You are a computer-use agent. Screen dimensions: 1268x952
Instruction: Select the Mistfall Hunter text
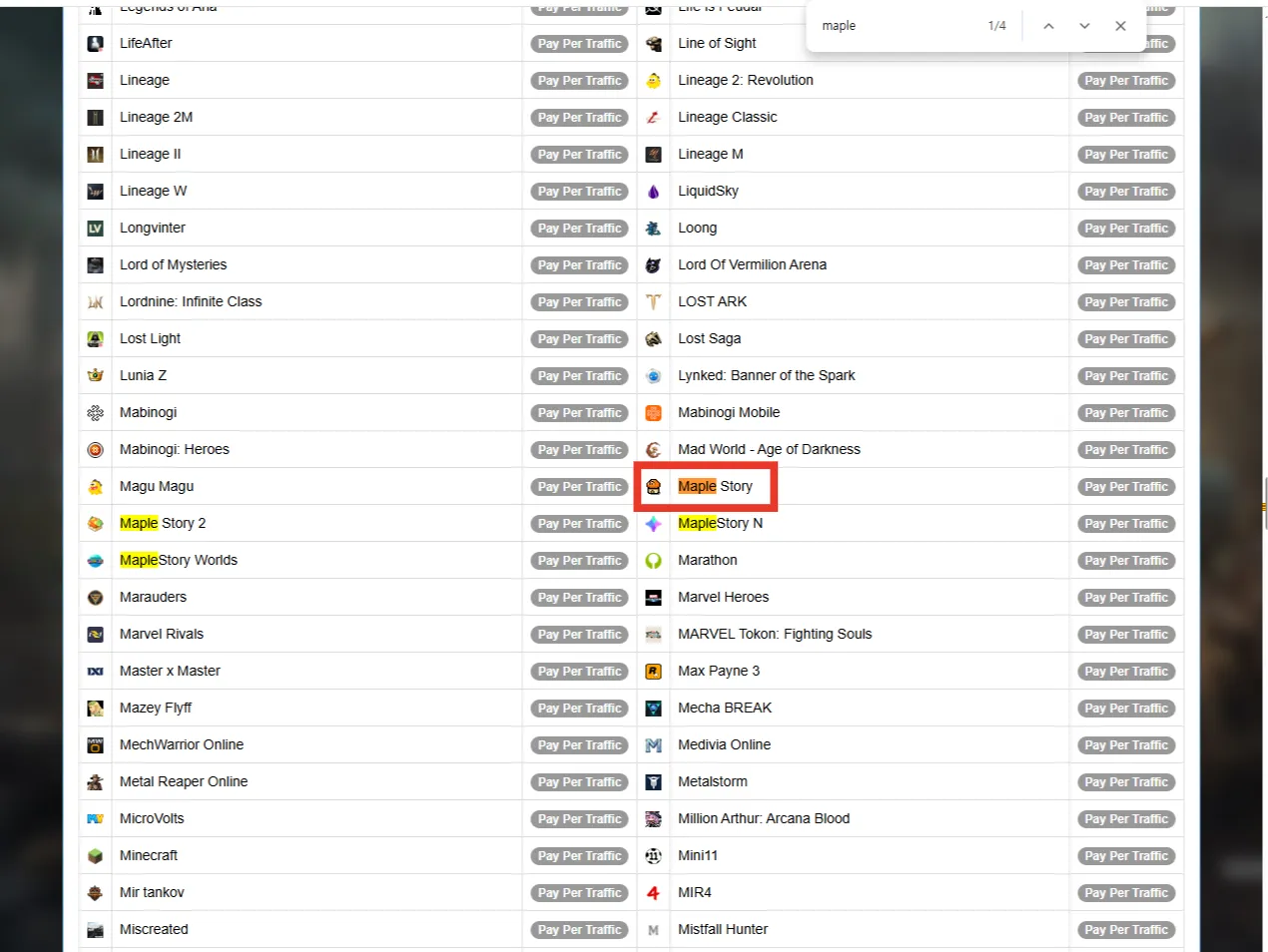click(x=723, y=929)
